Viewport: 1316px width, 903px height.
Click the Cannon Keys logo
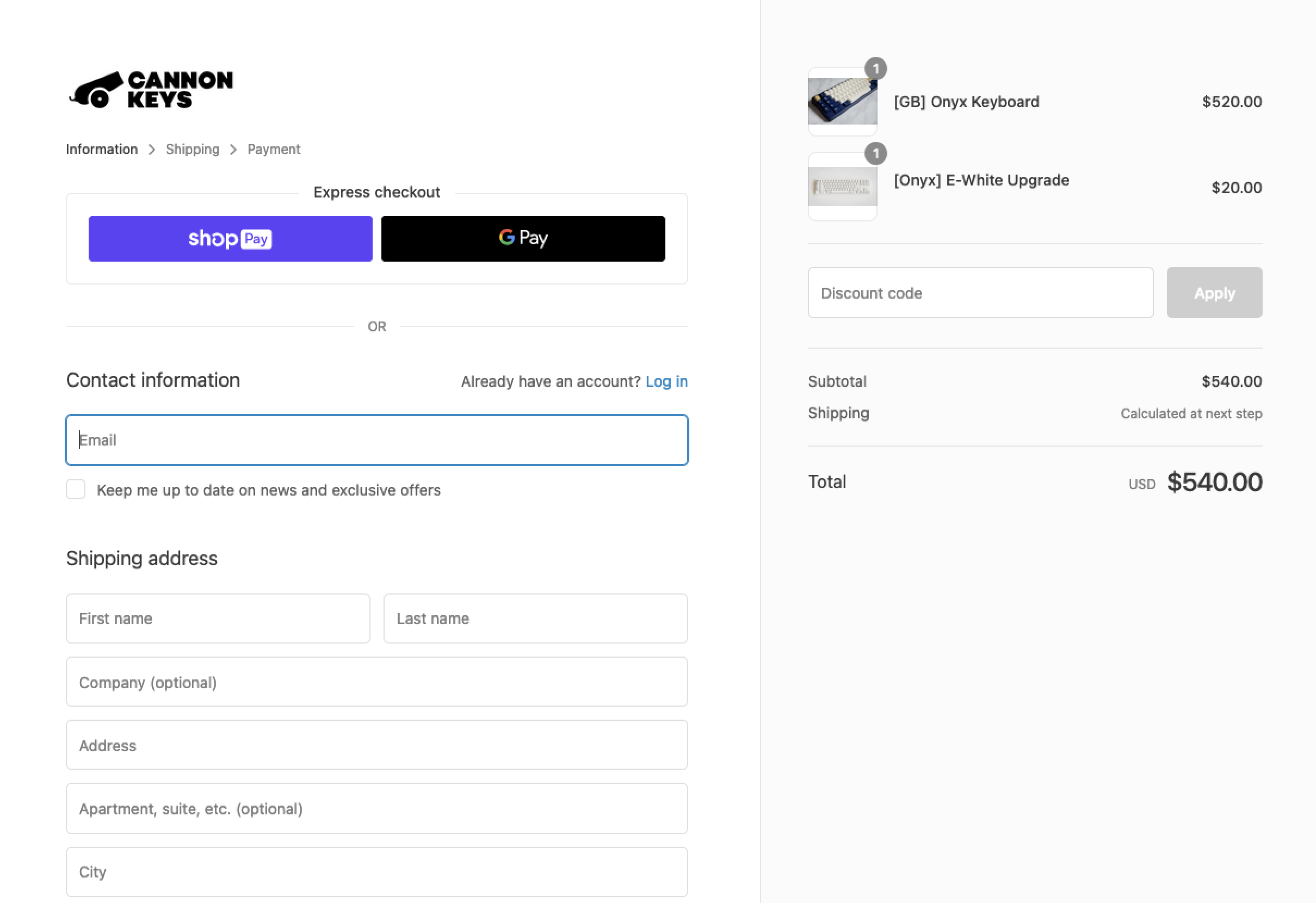tap(151, 89)
